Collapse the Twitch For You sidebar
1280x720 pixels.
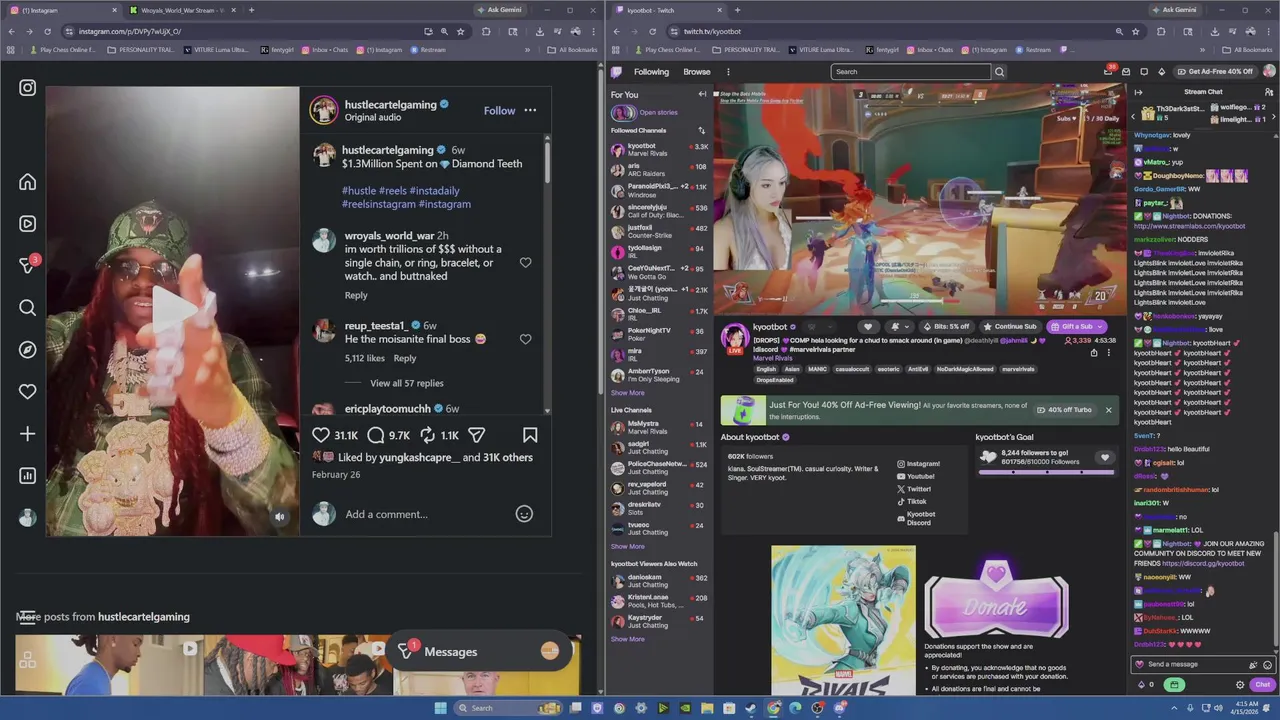coord(702,94)
